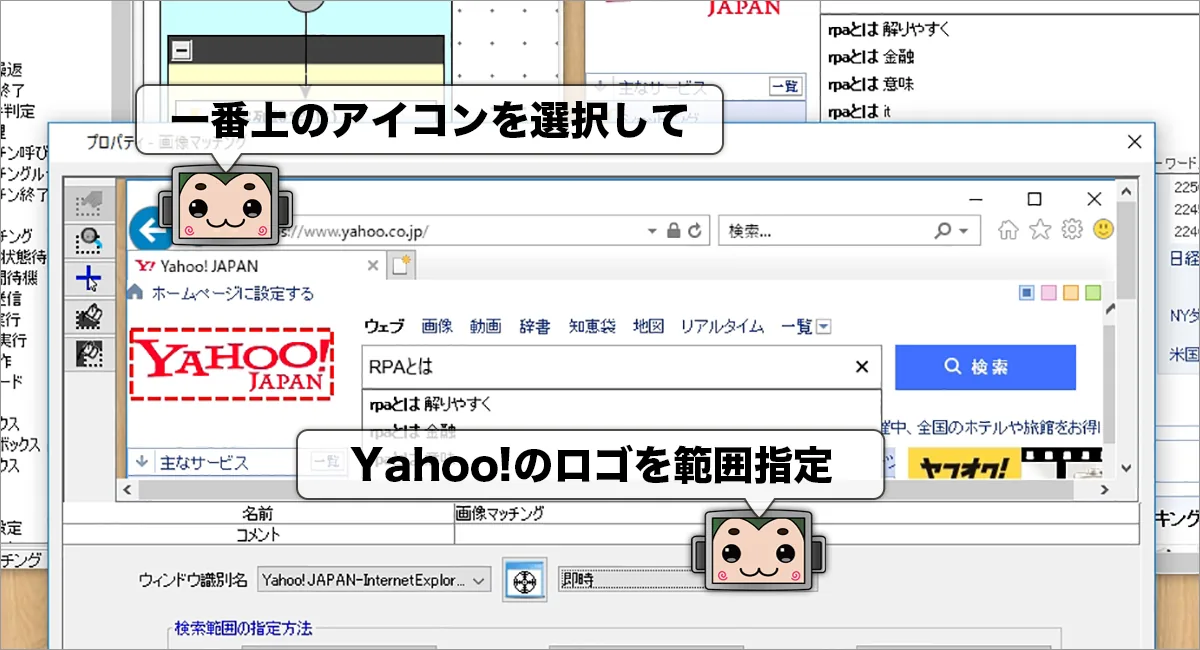This screenshot has width=1200, height=650.
Task: Click the house icon beside ホームページに設定する
Action: (137, 293)
